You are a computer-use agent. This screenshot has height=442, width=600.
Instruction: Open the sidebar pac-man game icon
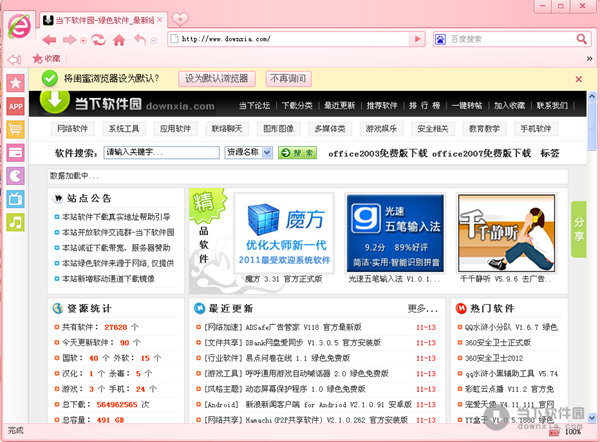point(16,176)
